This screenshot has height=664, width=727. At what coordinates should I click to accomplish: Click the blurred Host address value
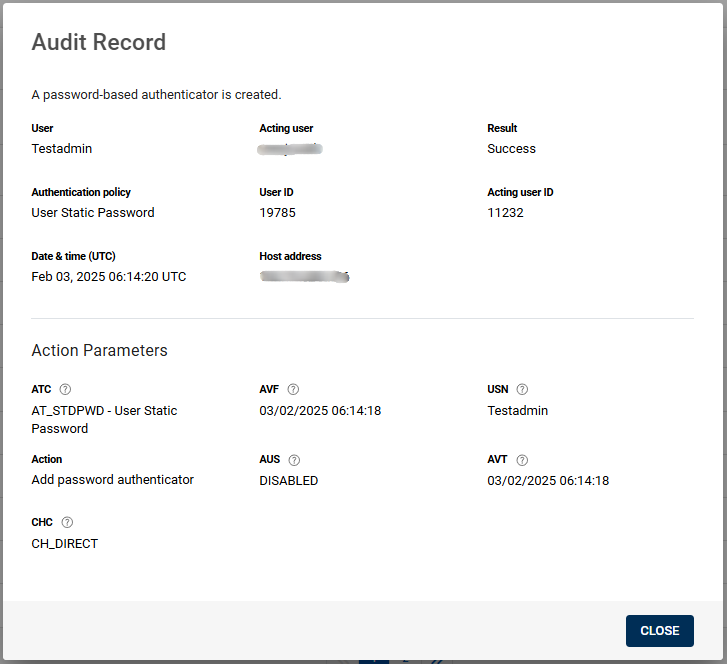[x=303, y=276]
